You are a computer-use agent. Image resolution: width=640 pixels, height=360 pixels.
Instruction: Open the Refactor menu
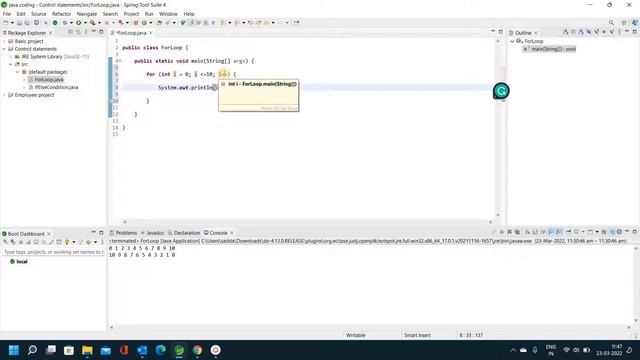tap(62, 14)
